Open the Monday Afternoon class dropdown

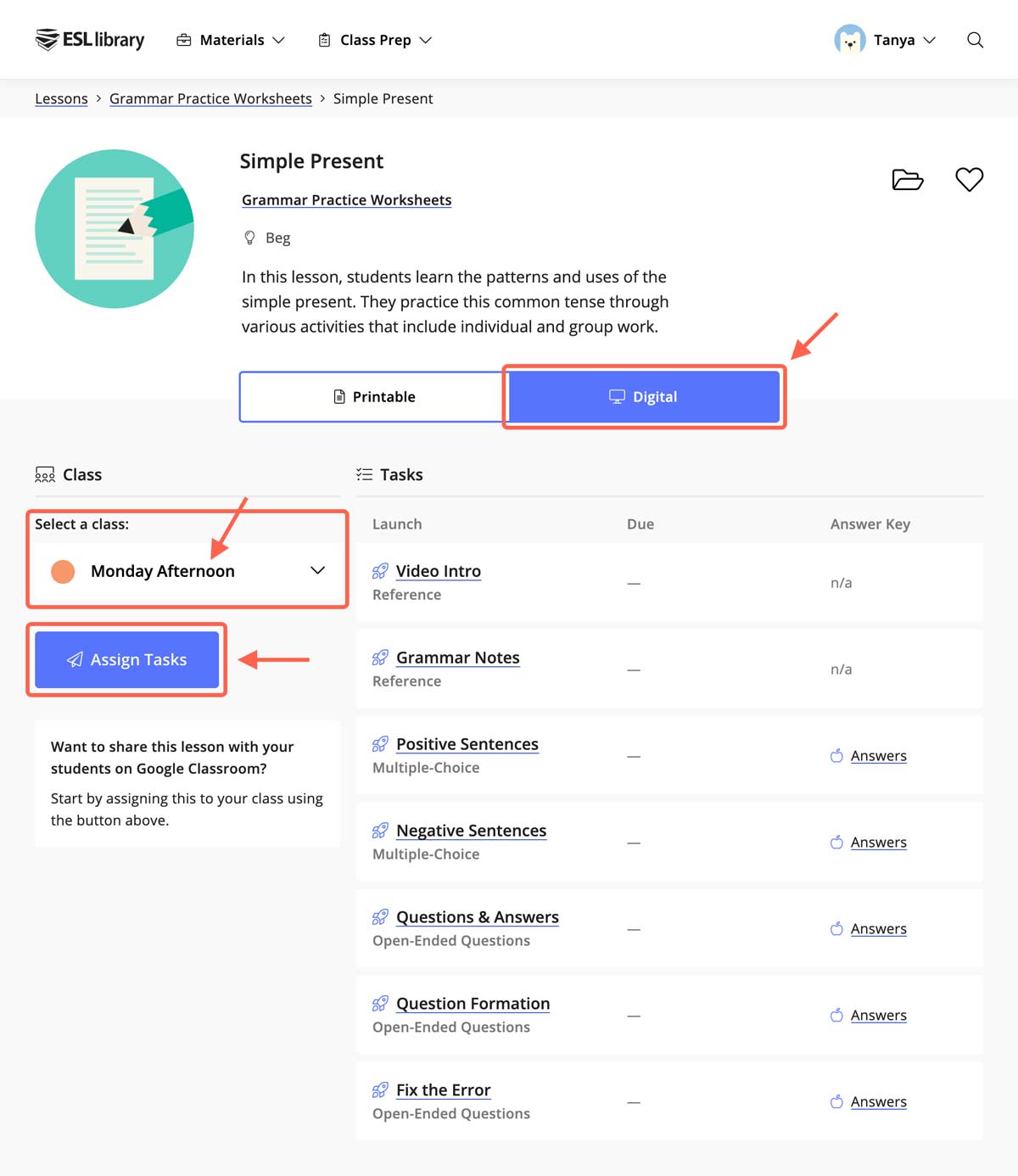pyautogui.click(x=187, y=571)
